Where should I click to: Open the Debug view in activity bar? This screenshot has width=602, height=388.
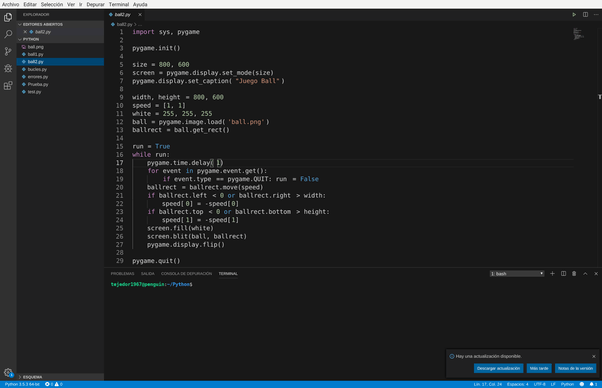(x=8, y=68)
